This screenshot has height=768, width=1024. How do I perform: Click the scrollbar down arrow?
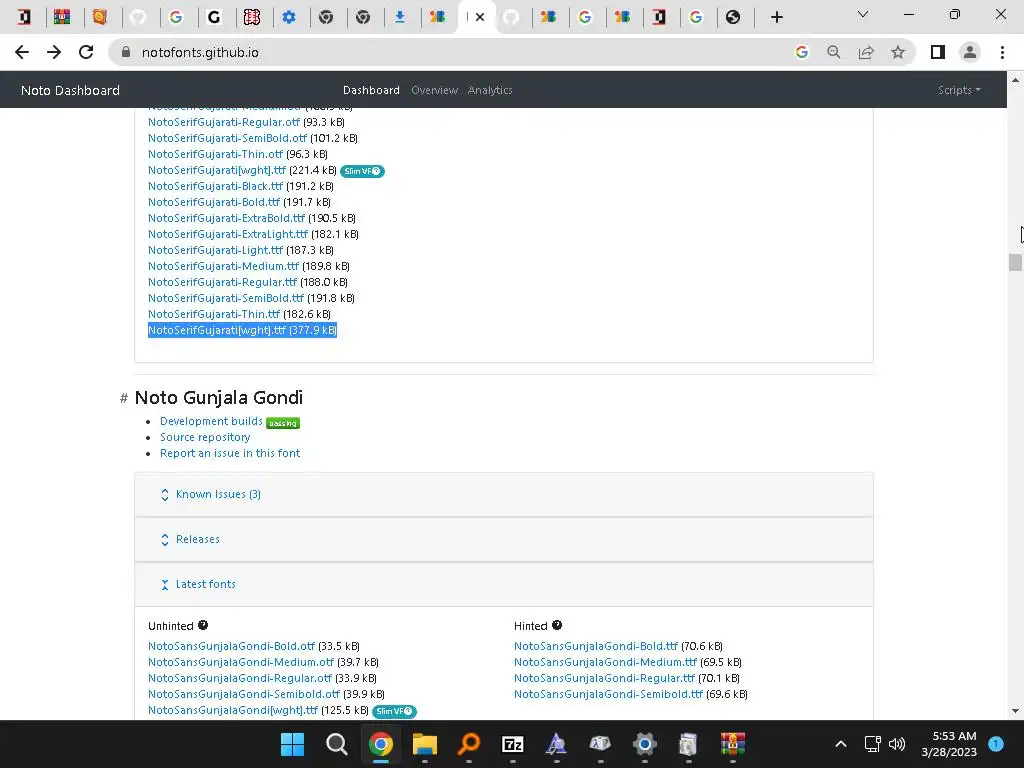click(1015, 711)
